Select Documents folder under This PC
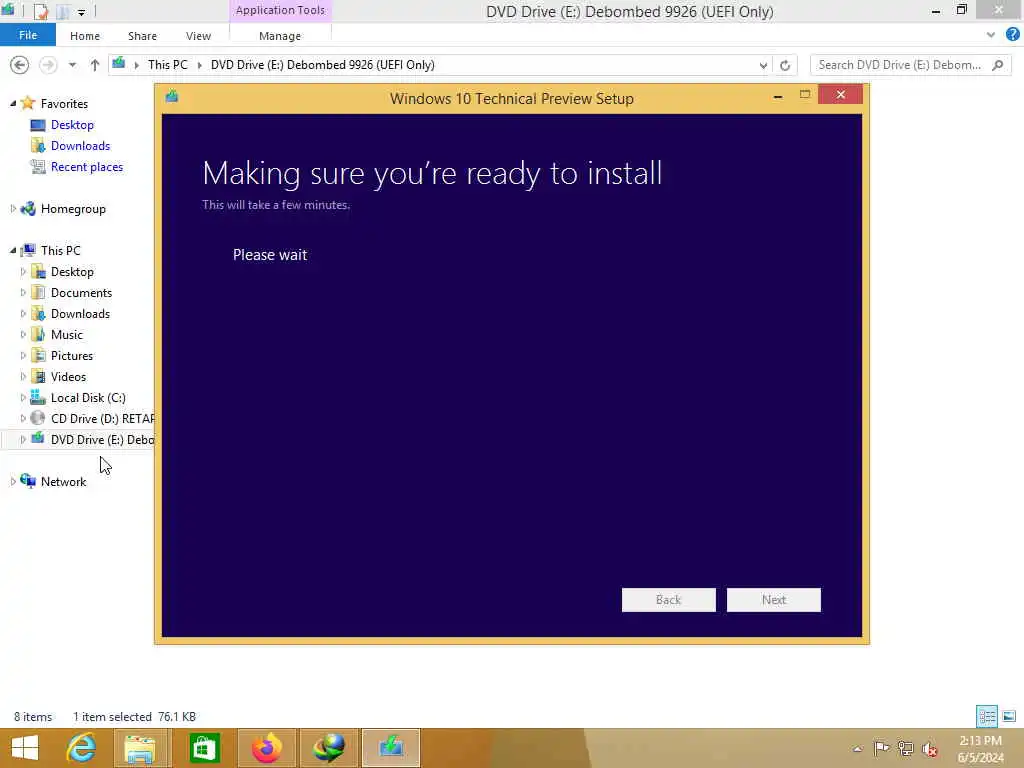 pyautogui.click(x=81, y=293)
